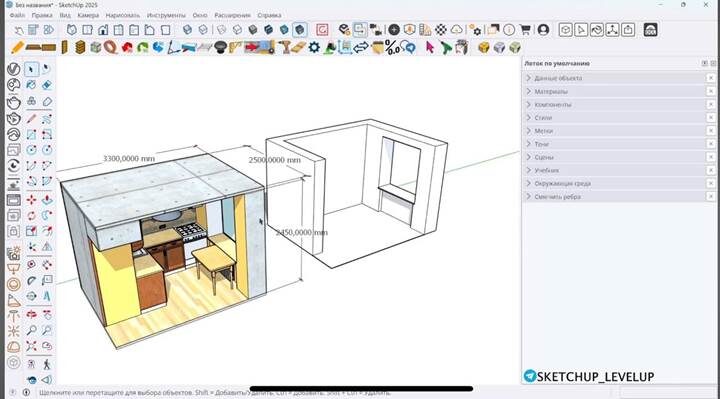Select the red pencil Line tool
720x399 pixels.
(31, 119)
